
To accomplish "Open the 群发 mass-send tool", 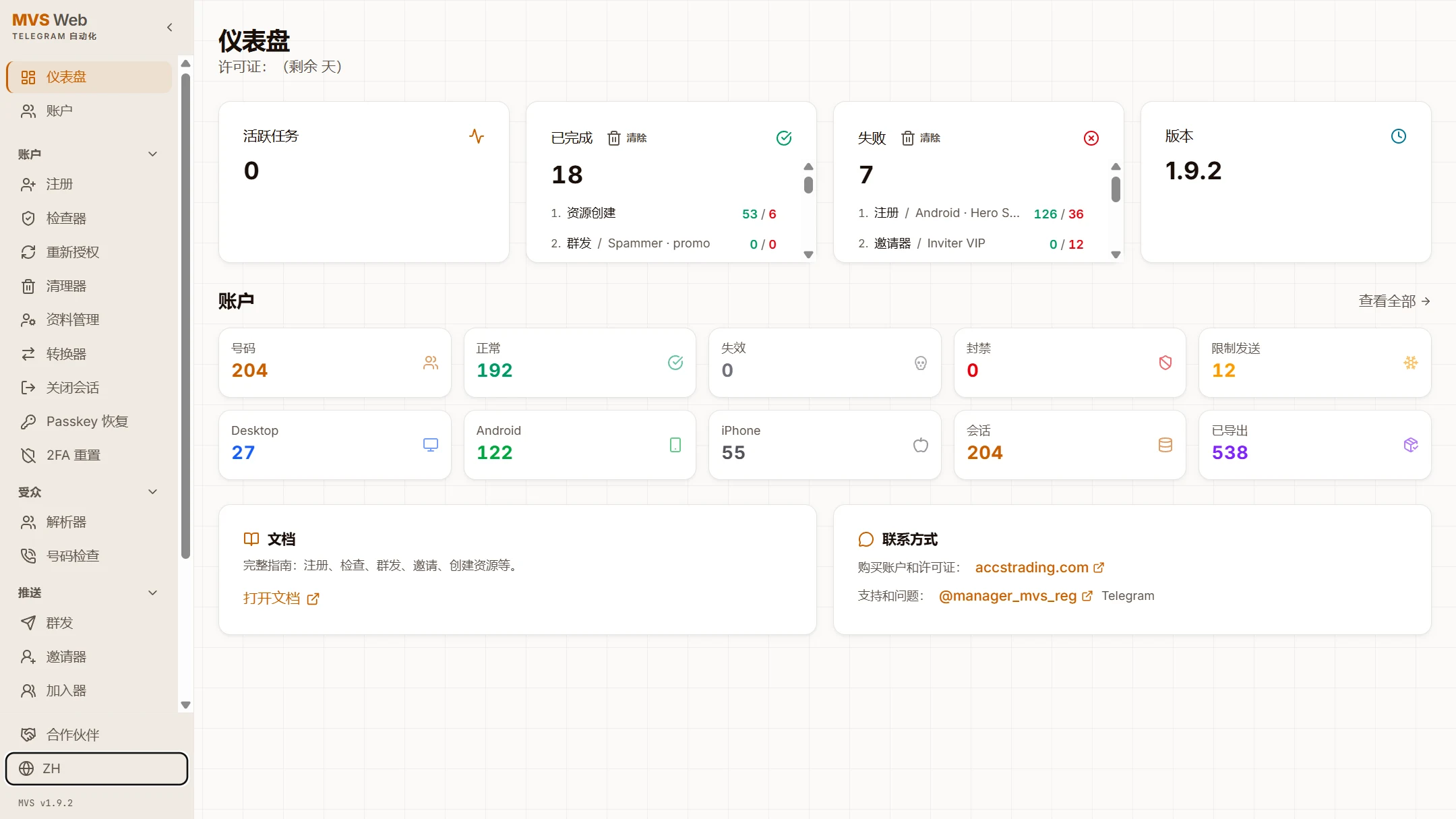I will click(x=58, y=623).
